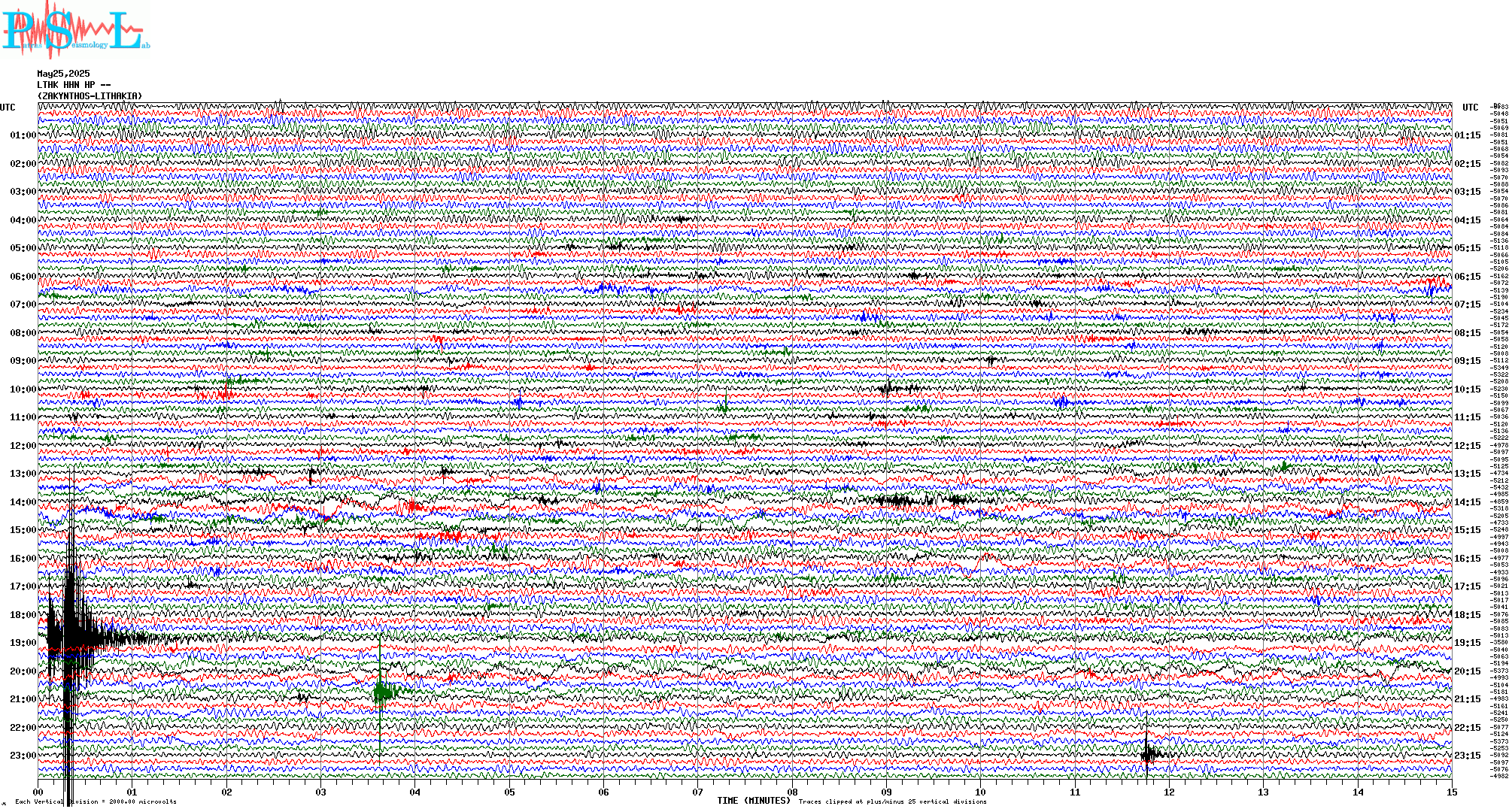
Task: Click the UTC label on the right side
Action: [1471, 108]
